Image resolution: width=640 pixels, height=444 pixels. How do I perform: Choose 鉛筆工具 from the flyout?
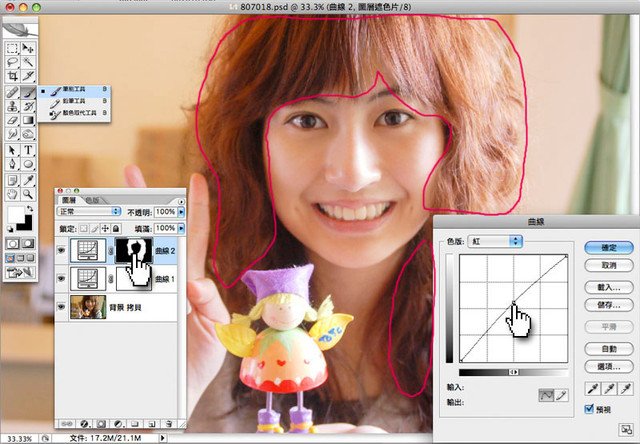[x=74, y=101]
